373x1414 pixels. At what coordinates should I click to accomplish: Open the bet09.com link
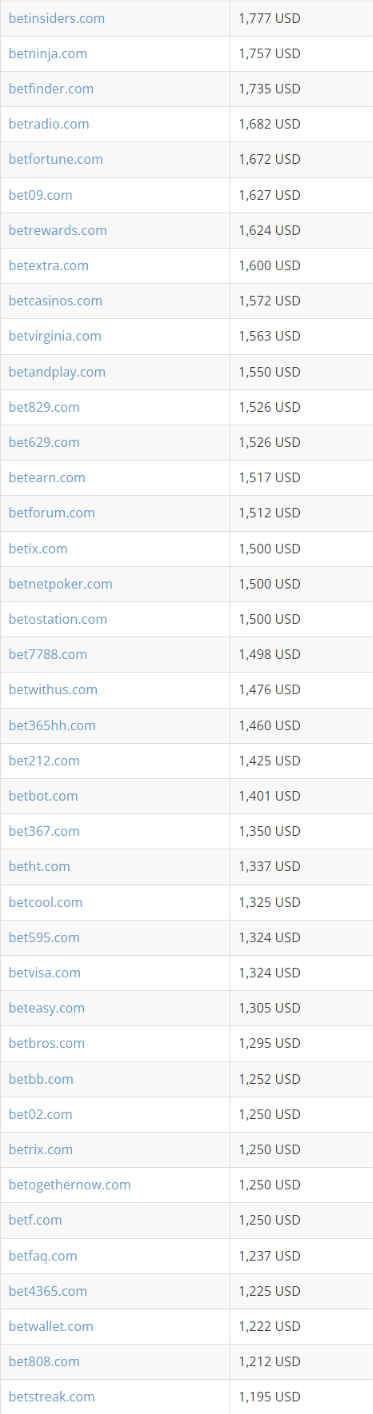[40, 195]
